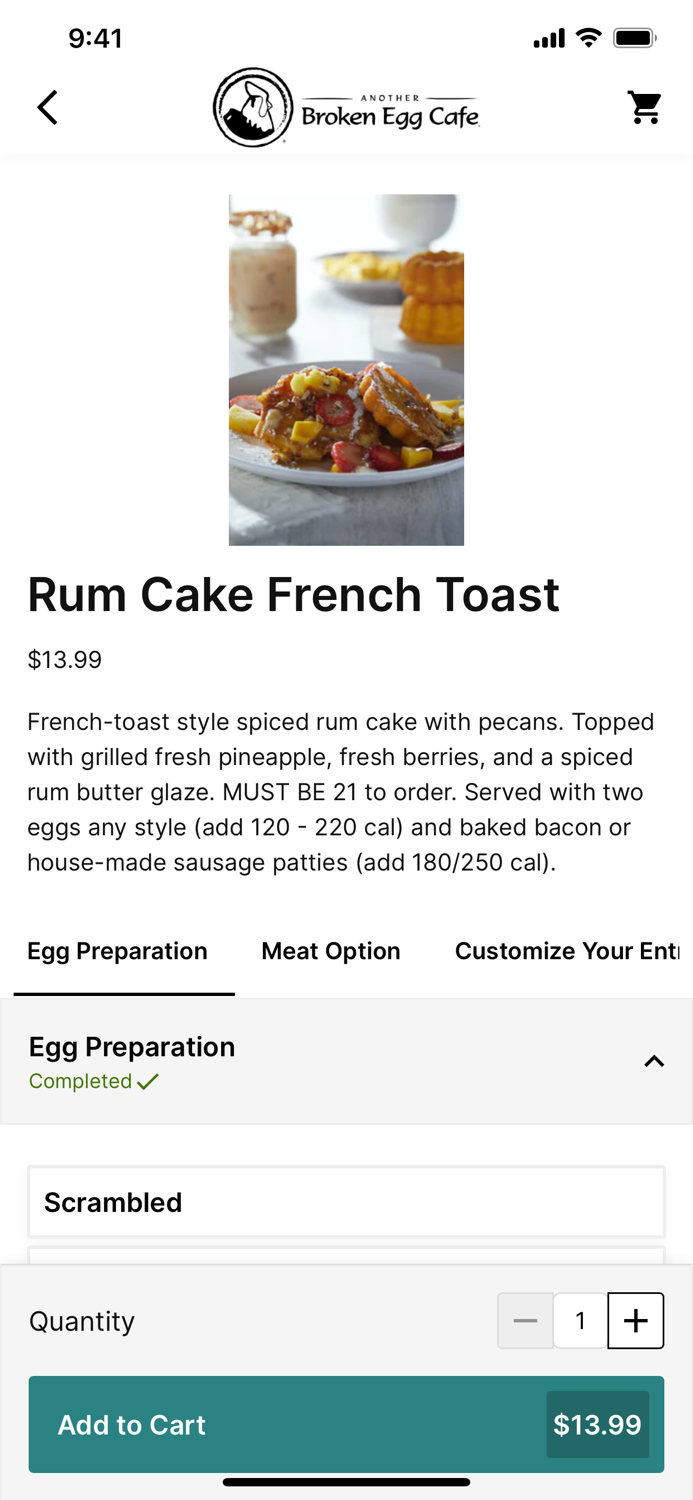
Task: Switch to the Meat Option tab
Action: [331, 951]
